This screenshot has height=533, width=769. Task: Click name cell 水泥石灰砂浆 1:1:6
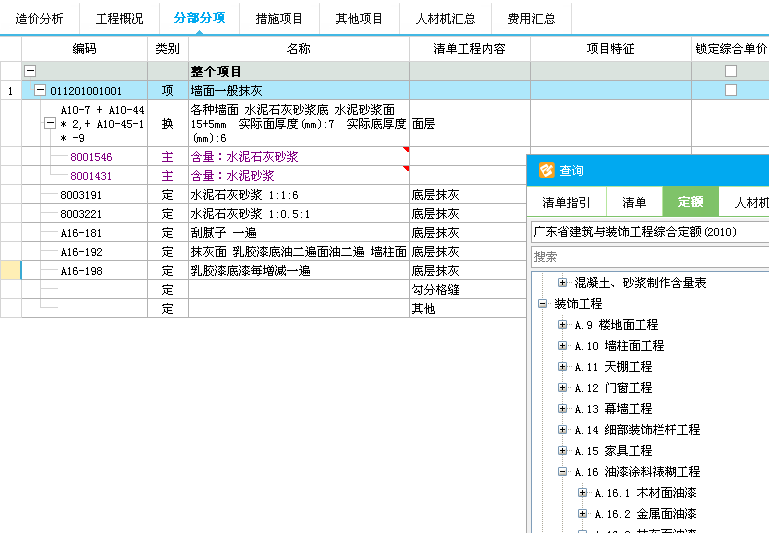pos(299,195)
